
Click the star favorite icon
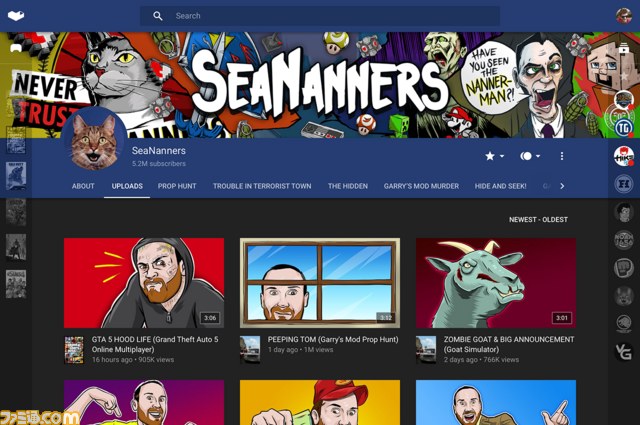(490, 156)
